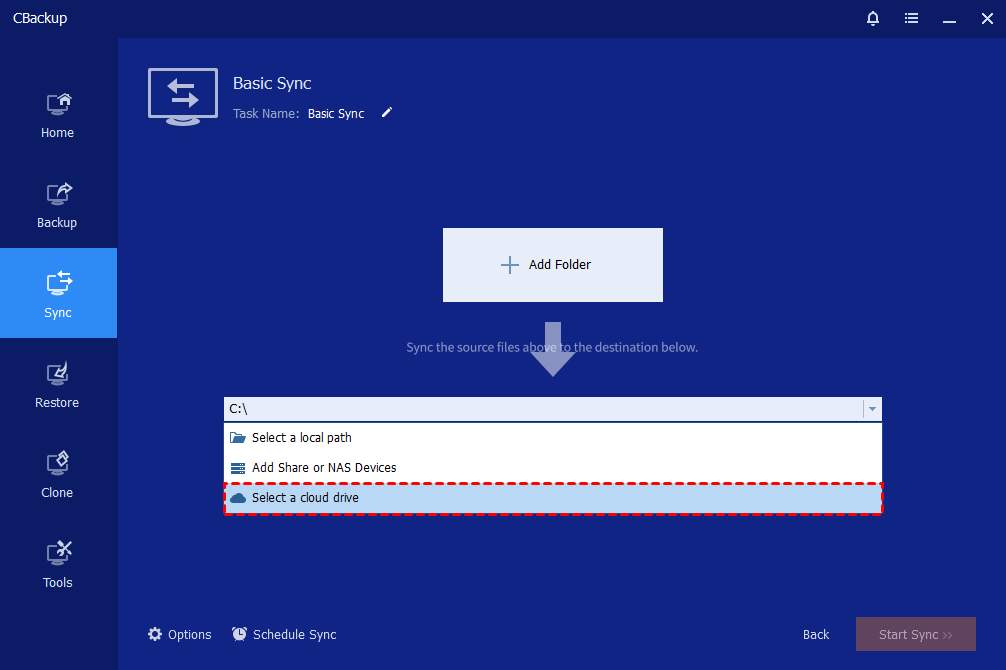Open the Home section in sidebar

(x=58, y=114)
